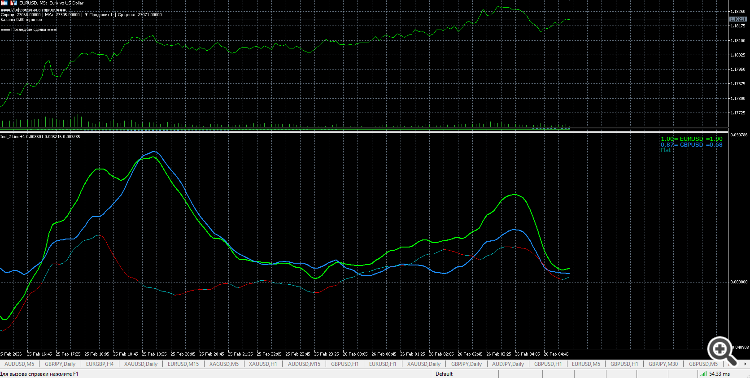Click the 54.33 ms connection latency
Screen dimensions: 750x378
point(719,374)
